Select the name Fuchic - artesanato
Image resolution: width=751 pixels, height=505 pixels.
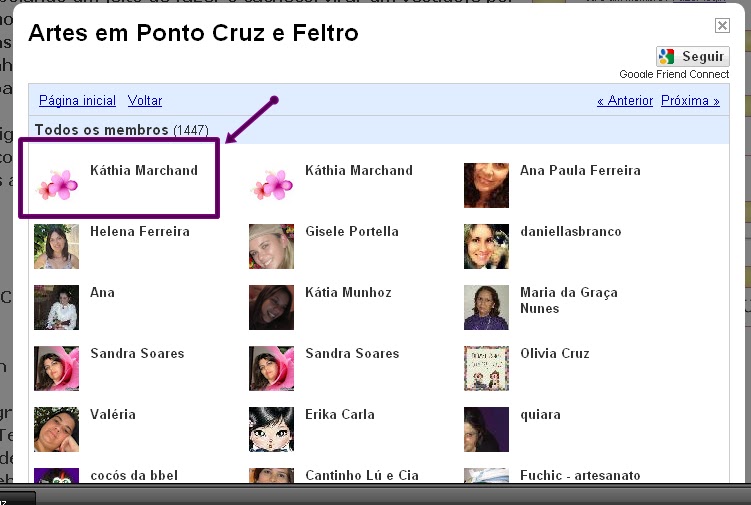click(580, 475)
